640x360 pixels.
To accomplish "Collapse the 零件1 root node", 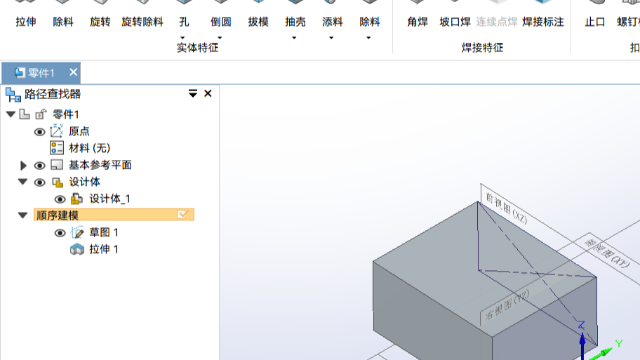I will (11, 114).
